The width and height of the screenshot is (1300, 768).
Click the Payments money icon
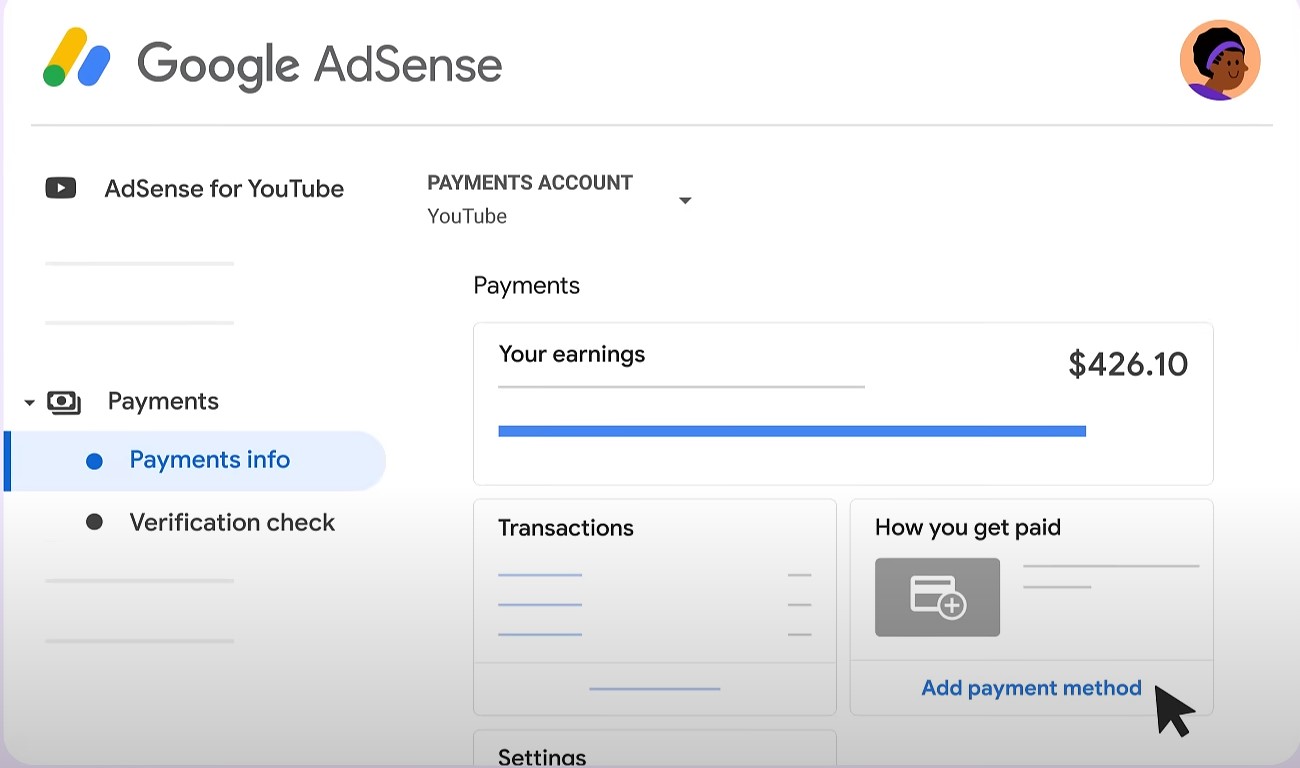[x=65, y=402]
